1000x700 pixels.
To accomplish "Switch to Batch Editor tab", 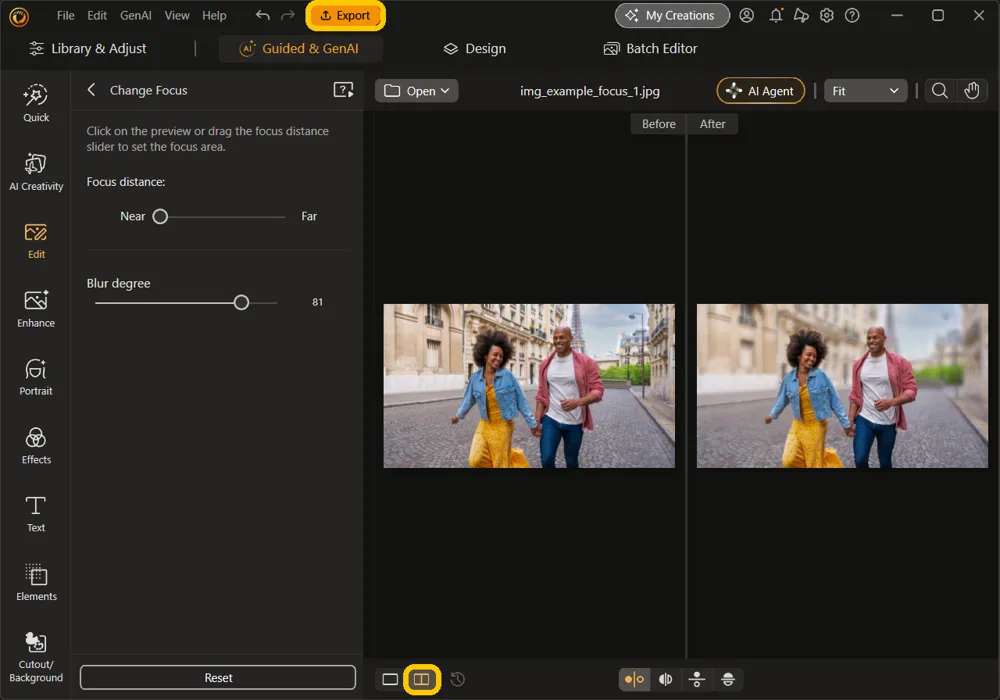I will 650,48.
